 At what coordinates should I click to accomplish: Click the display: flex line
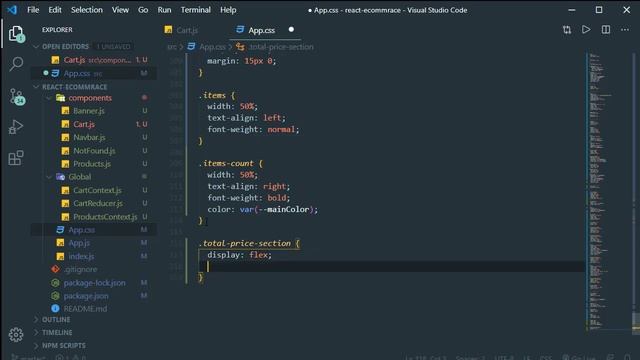coord(239,255)
